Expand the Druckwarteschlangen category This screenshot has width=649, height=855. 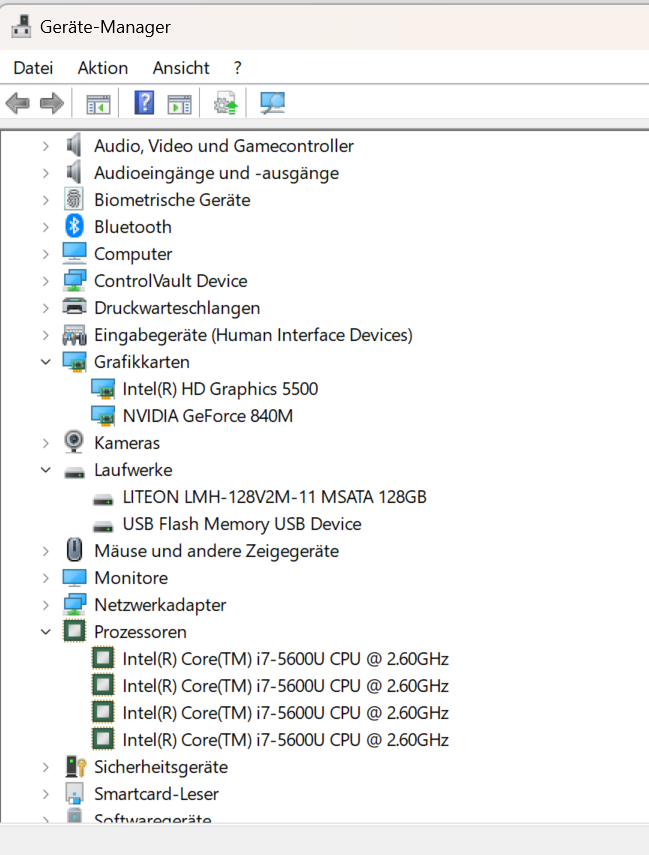pos(46,308)
